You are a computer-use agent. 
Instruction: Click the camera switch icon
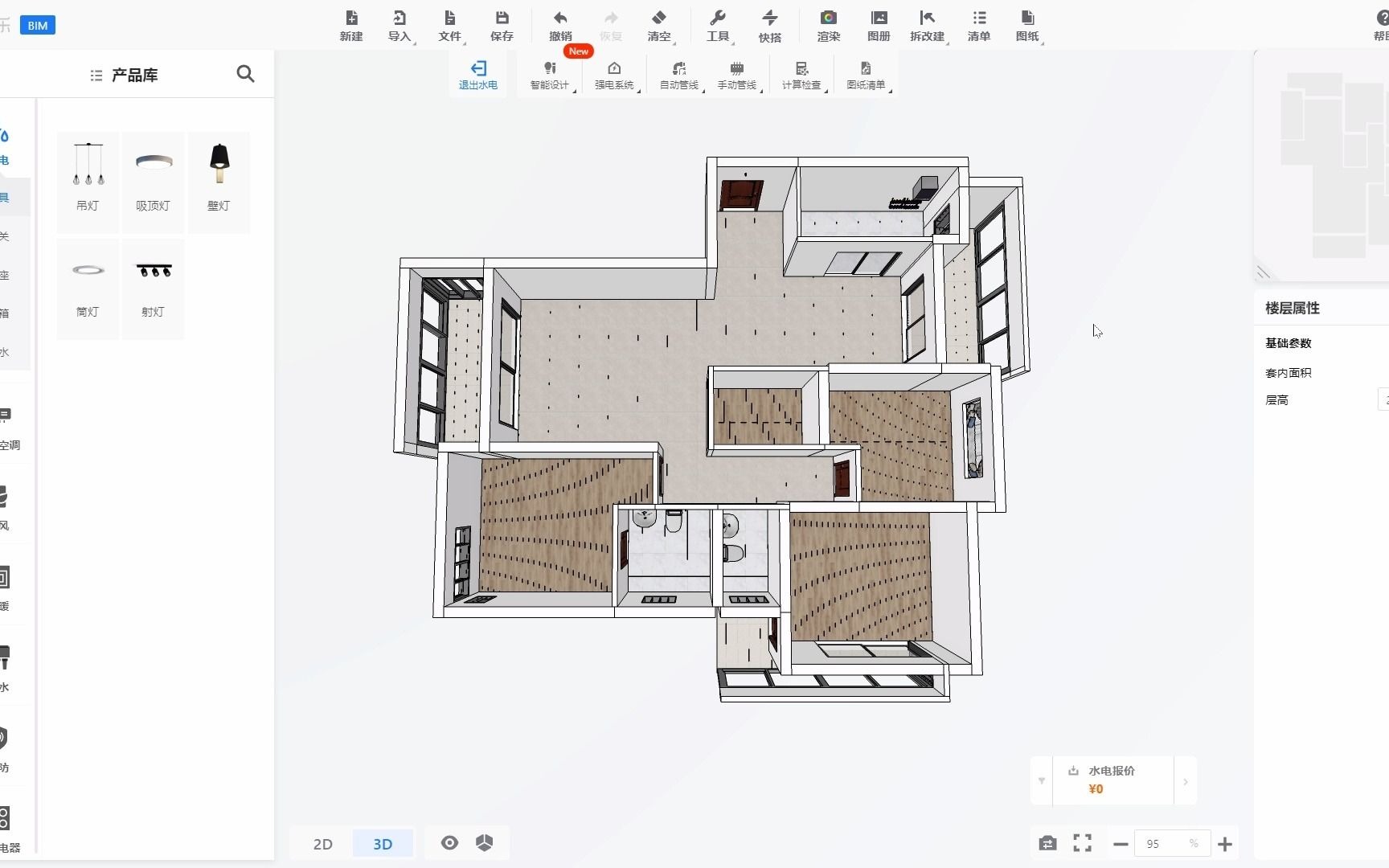tap(1047, 843)
